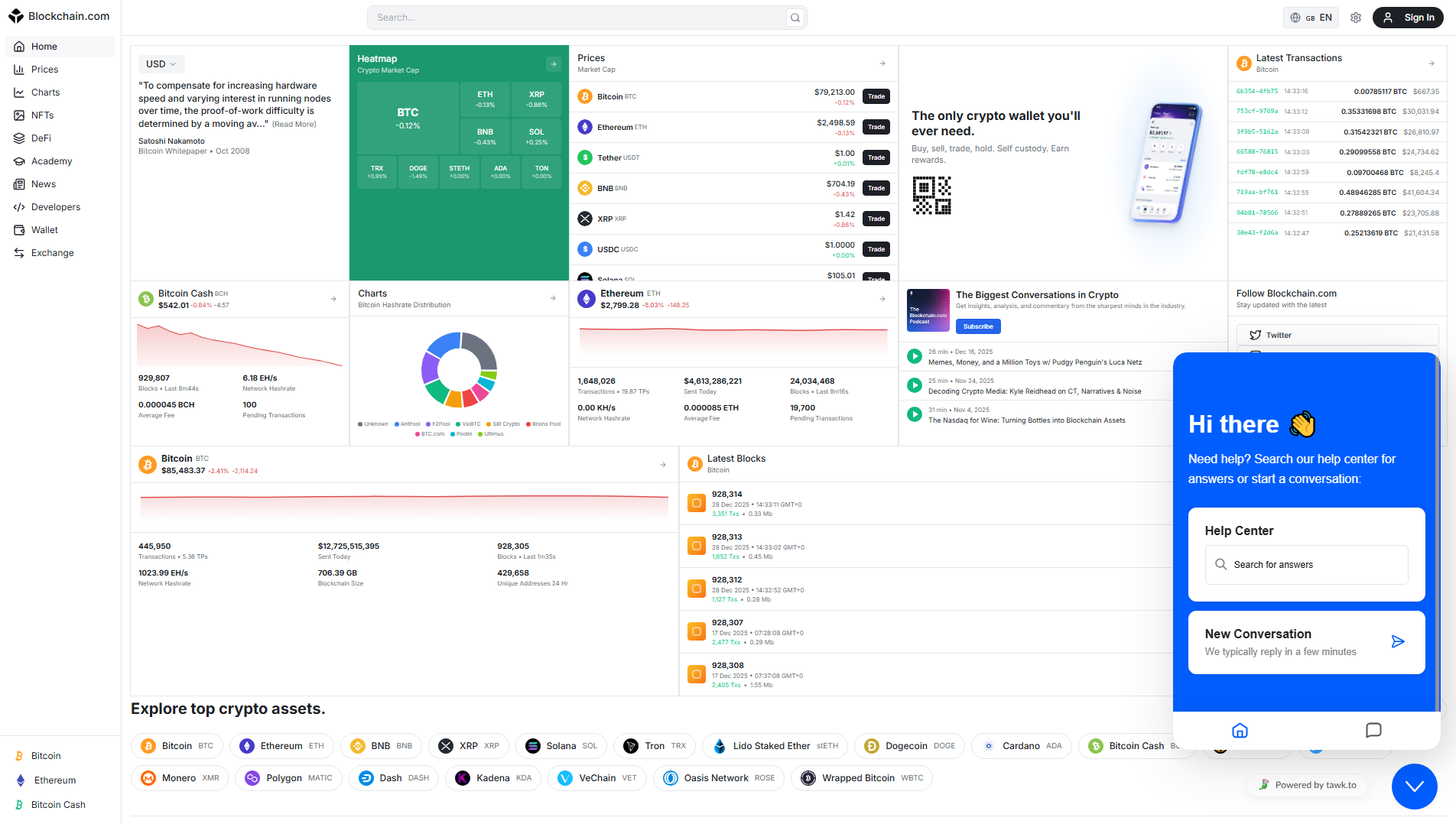Open Bitcoin Hashrate Distribution arrow icon
This screenshot has width=1456, height=824.
click(553, 298)
